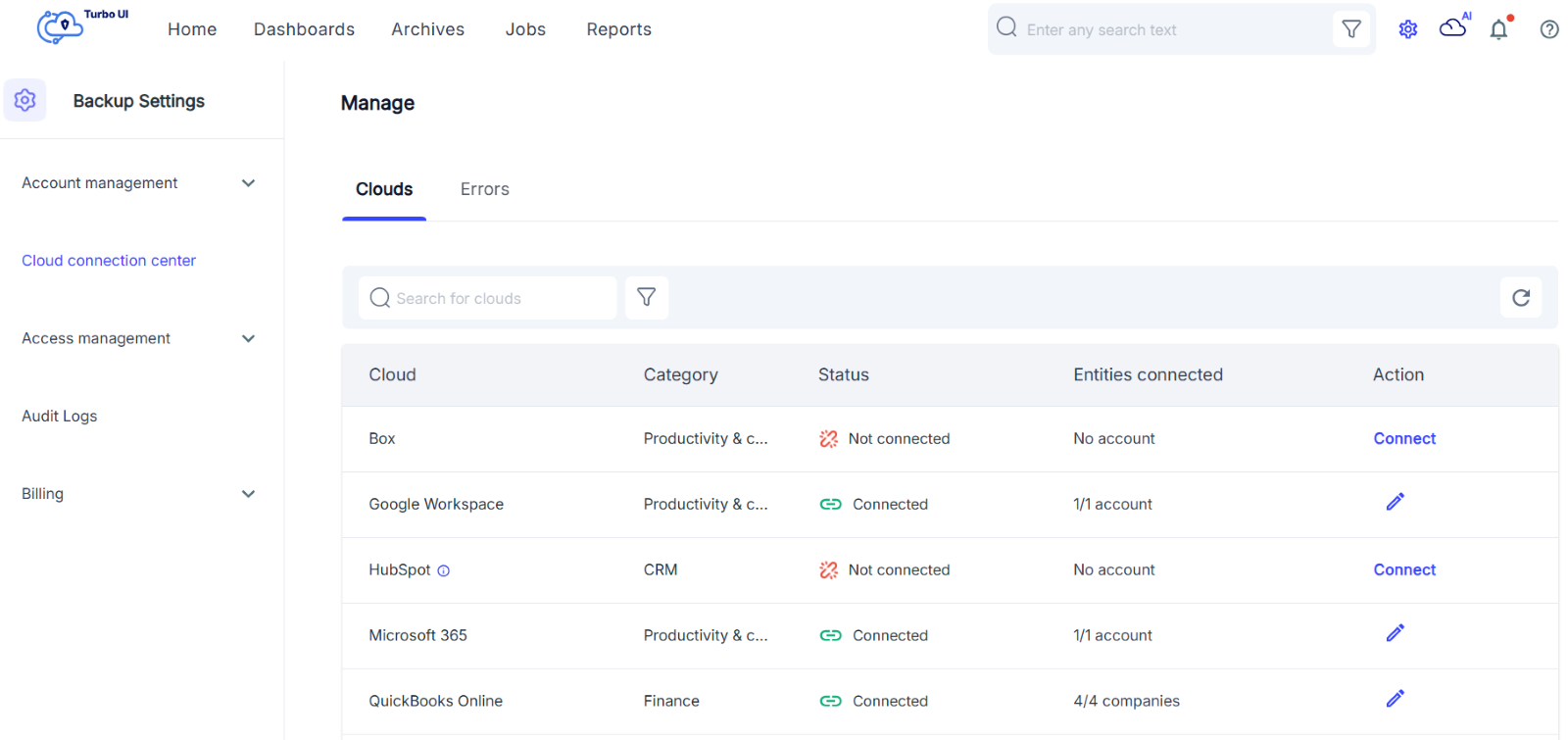Connect the Box cloud
1568x740 pixels.
tap(1404, 439)
